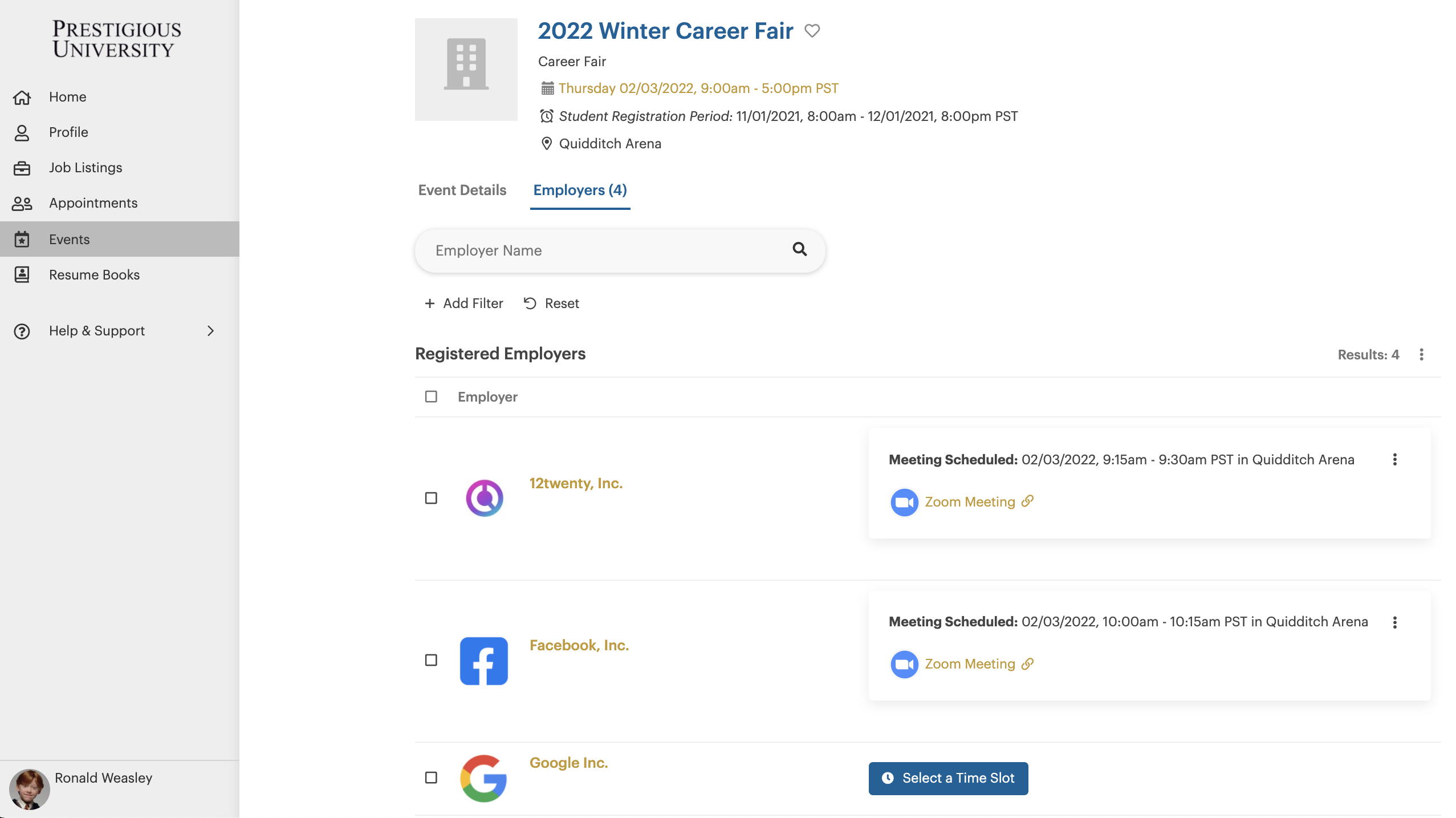The width and height of the screenshot is (1456, 818).
Task: Open Home from sidebar house icon
Action: click(22, 98)
